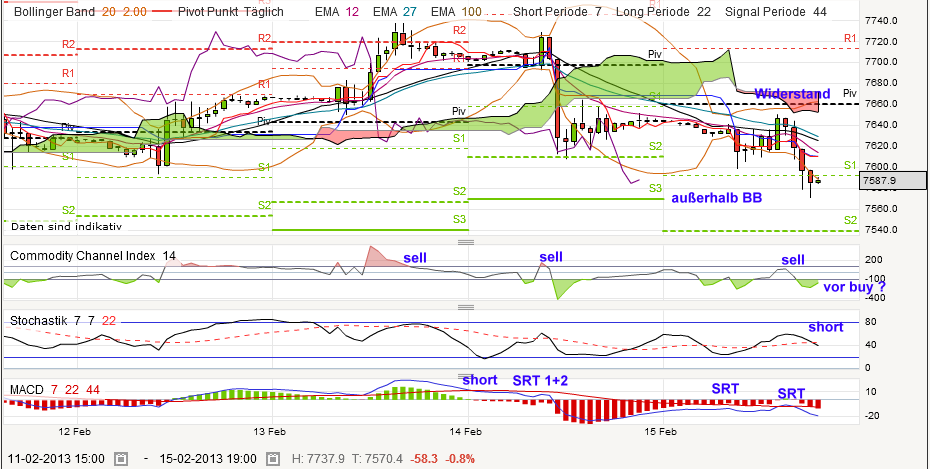
Task: Click the außerhalb BB annotation
Action: 716,199
